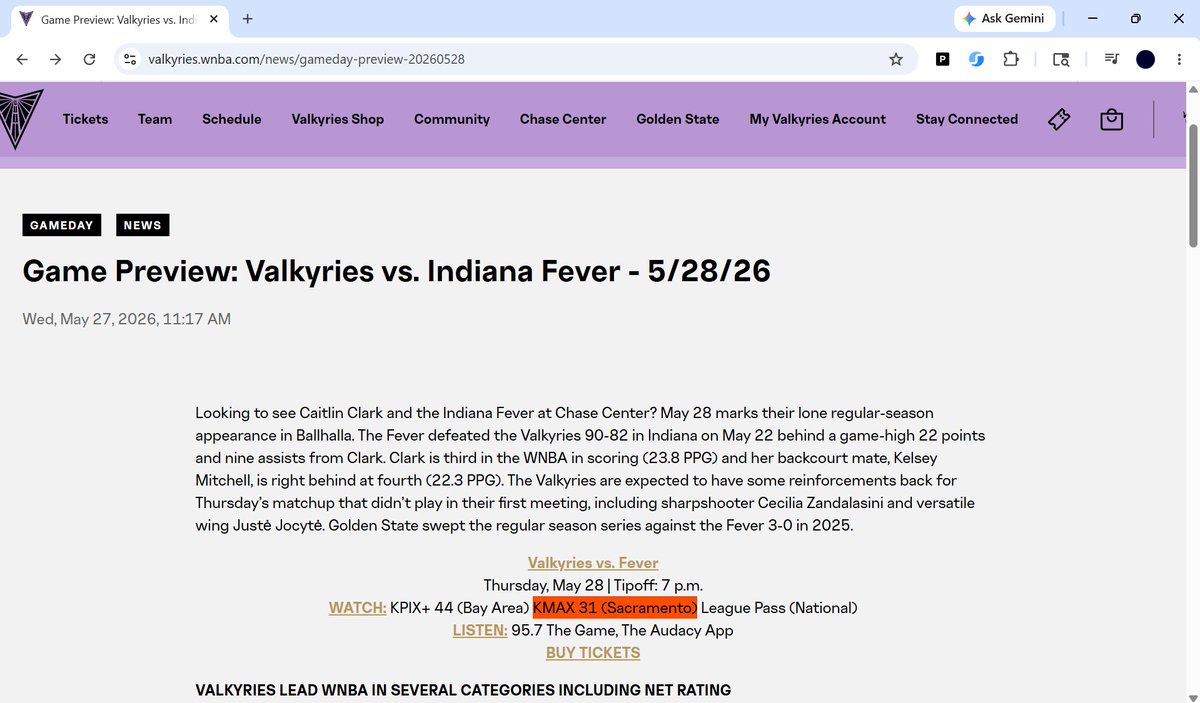Open the black P extension icon
Viewport: 1200px width, 703px height.
coord(942,60)
